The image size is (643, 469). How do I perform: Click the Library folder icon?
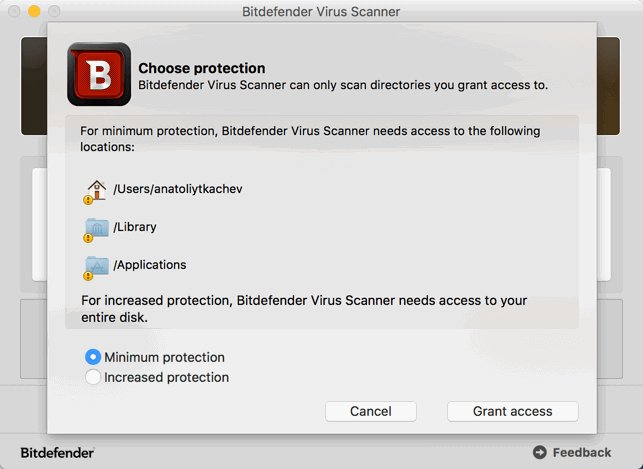[x=97, y=228]
